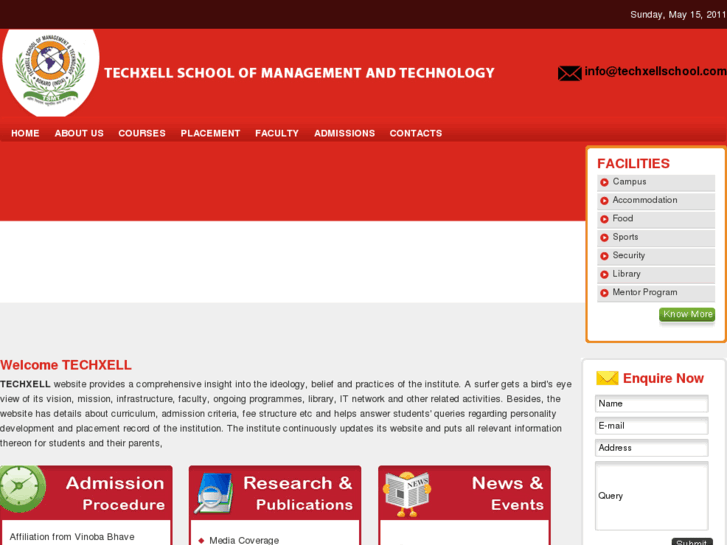The image size is (727, 545).
Task: Click the red bullet icon beside Library
Action: click(x=604, y=275)
